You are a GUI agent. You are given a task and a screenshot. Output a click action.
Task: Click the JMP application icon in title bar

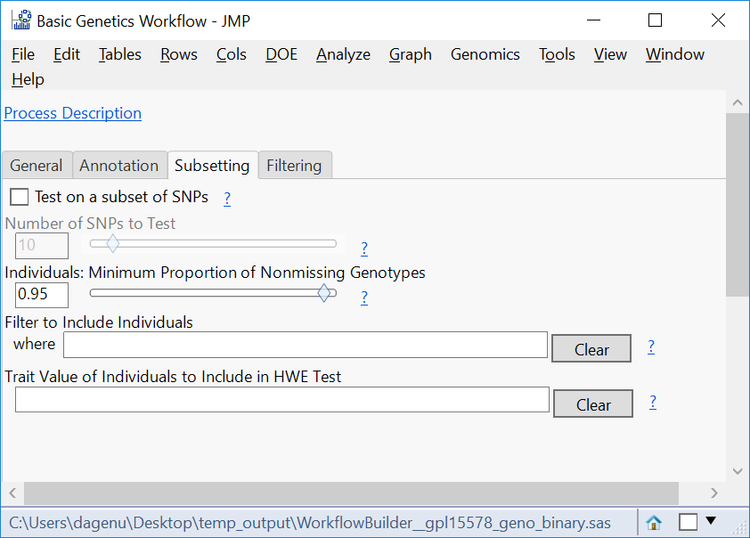(20, 20)
